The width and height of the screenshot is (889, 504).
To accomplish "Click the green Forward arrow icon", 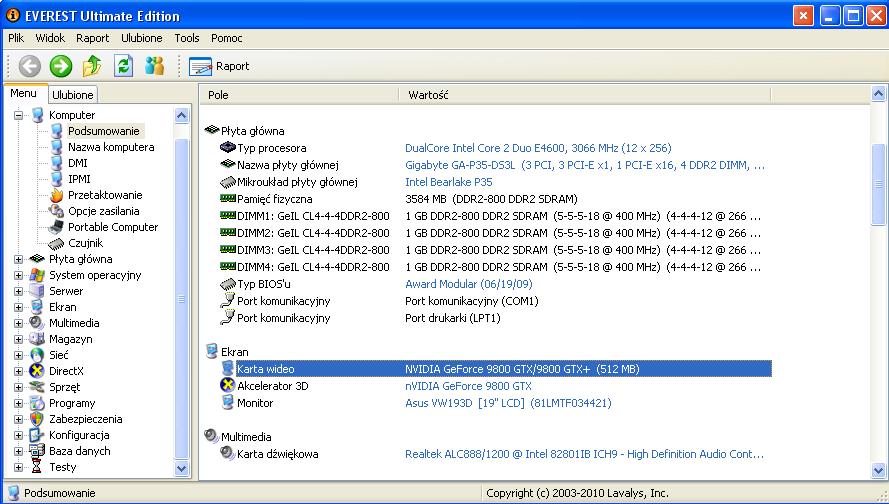I will pyautogui.click(x=61, y=66).
